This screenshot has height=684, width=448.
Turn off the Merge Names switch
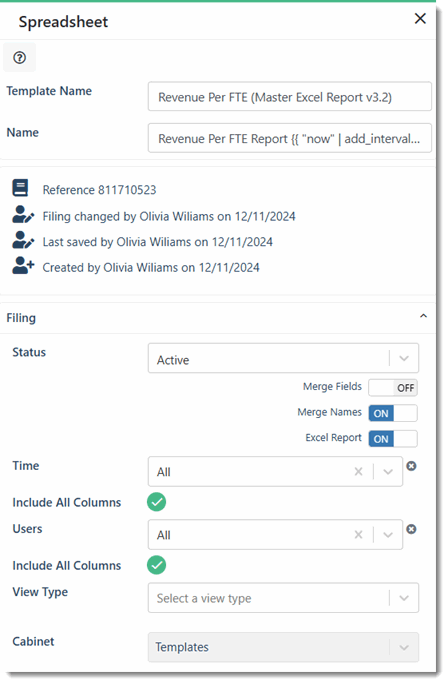tap(393, 413)
